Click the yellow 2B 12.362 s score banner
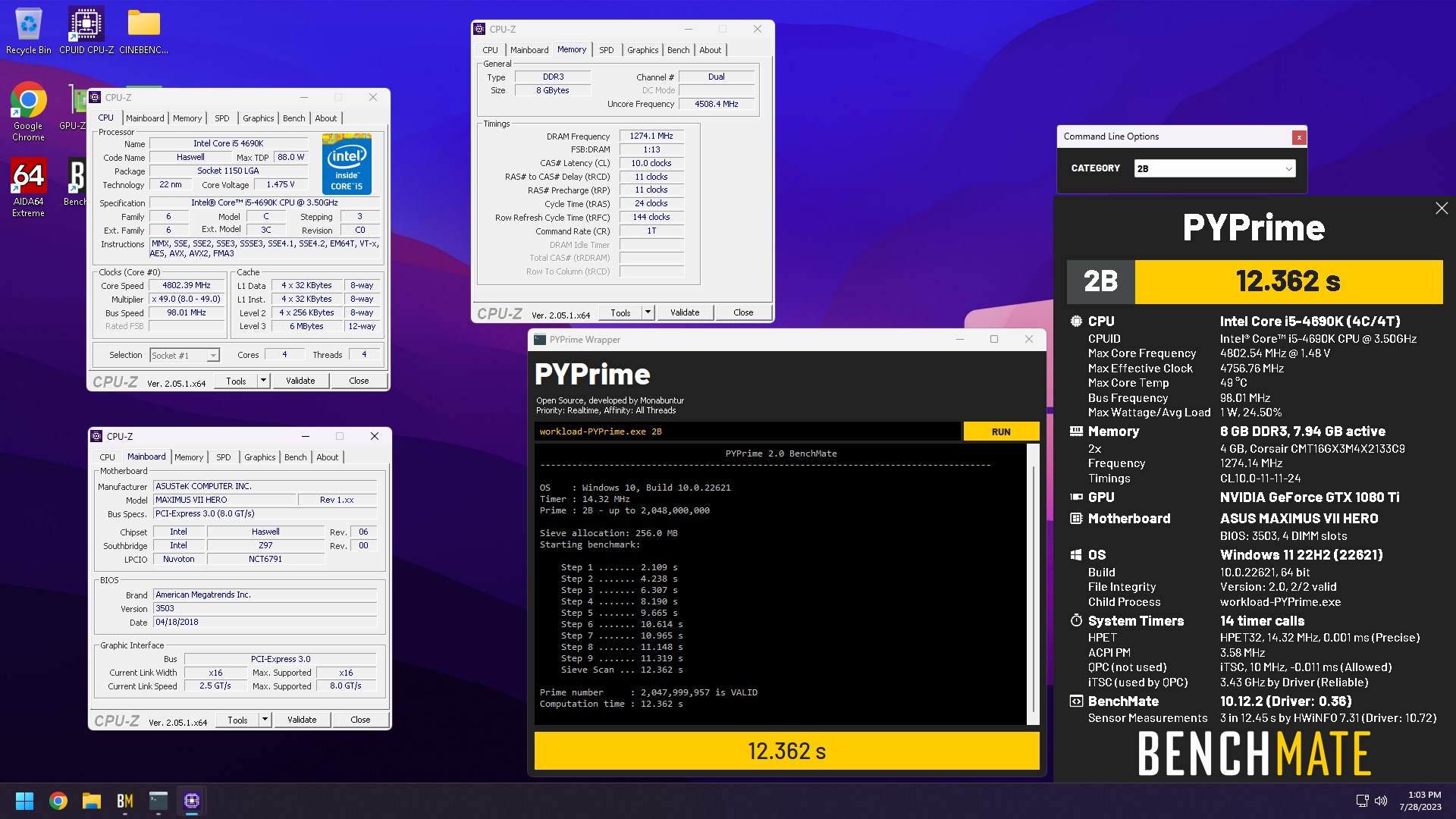The height and width of the screenshot is (819, 1456). 1254,282
